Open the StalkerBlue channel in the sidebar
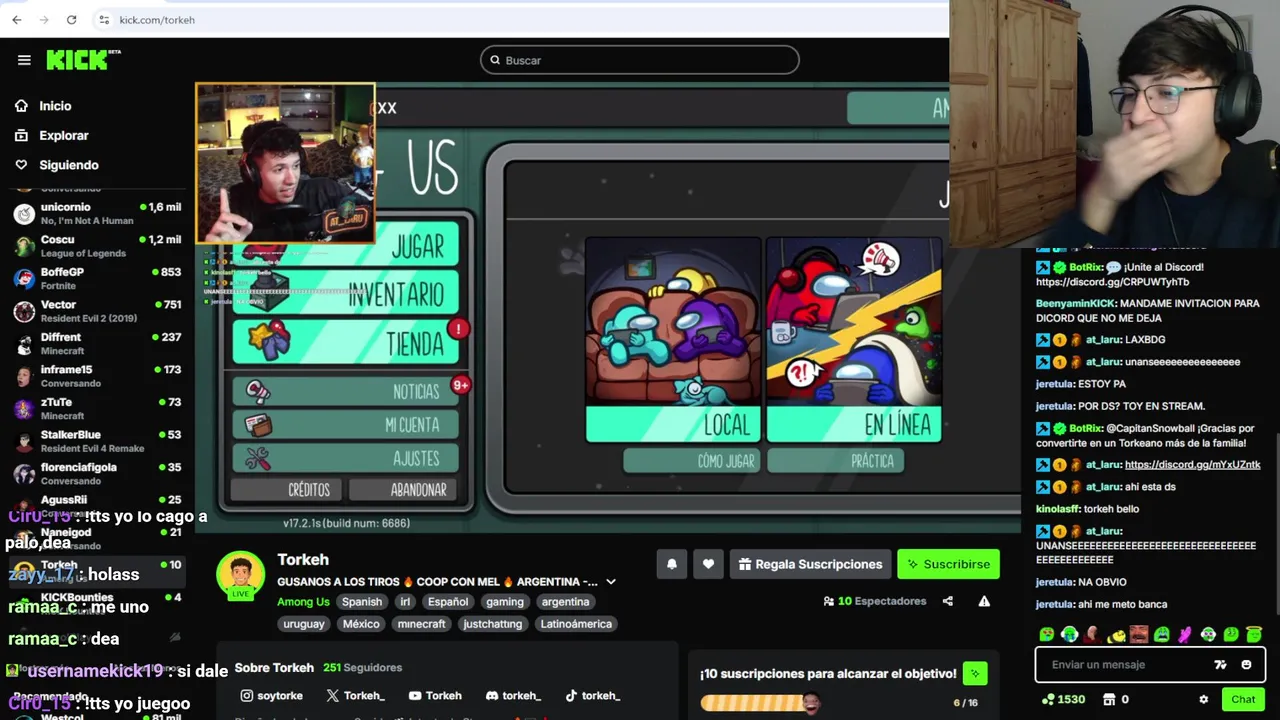 [97, 441]
